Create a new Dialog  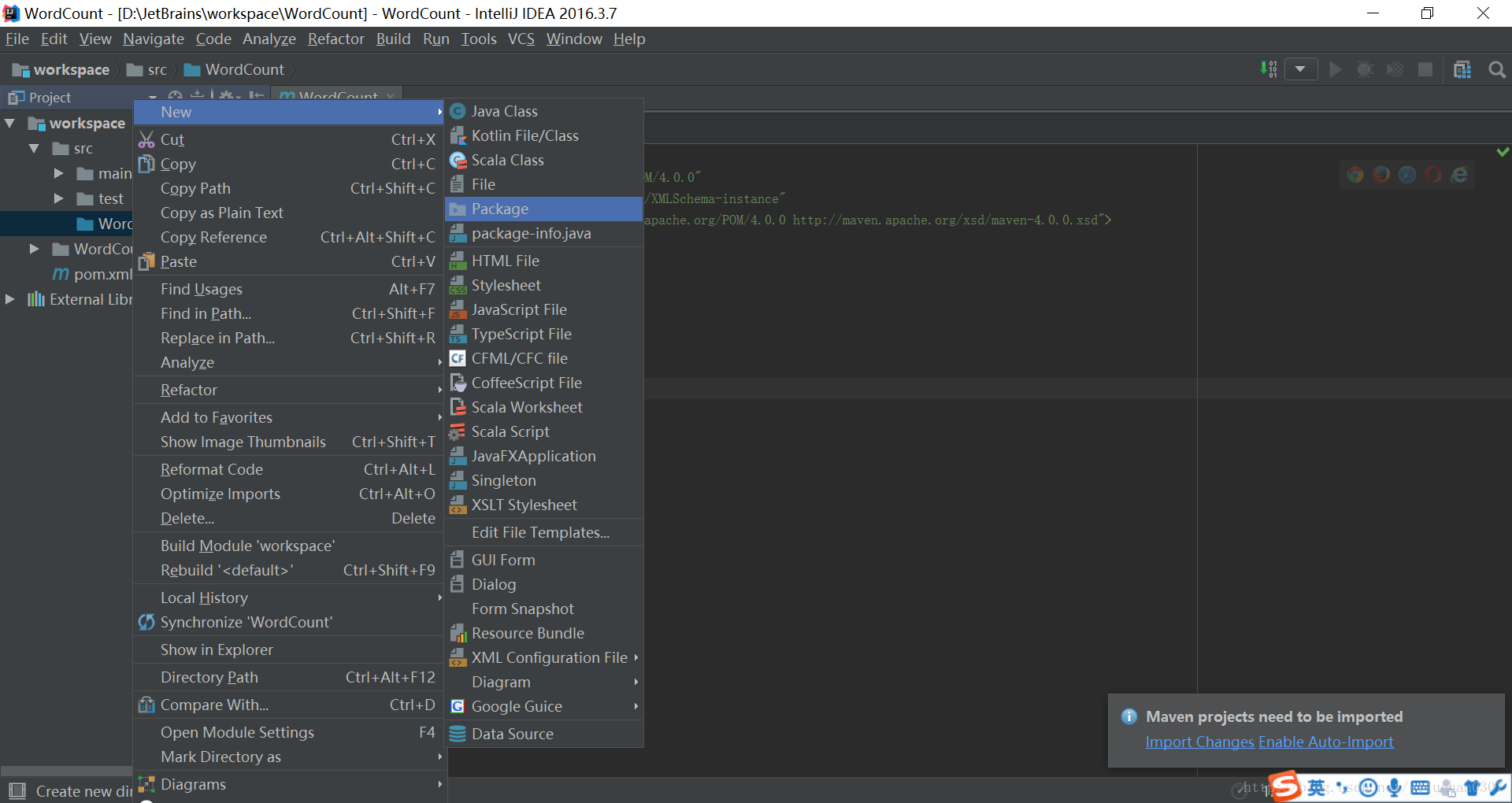point(544,585)
